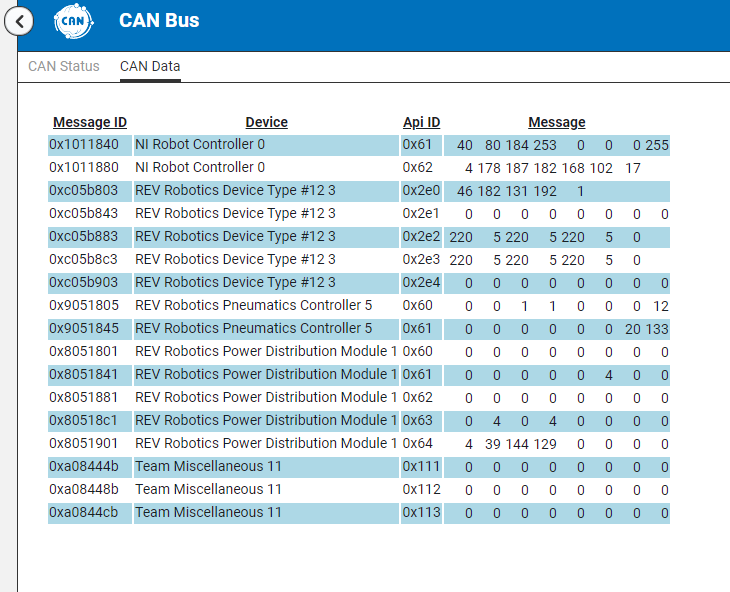Click Api ID 0x2e2 cell
The width and height of the screenshot is (730, 592).
coord(421,237)
